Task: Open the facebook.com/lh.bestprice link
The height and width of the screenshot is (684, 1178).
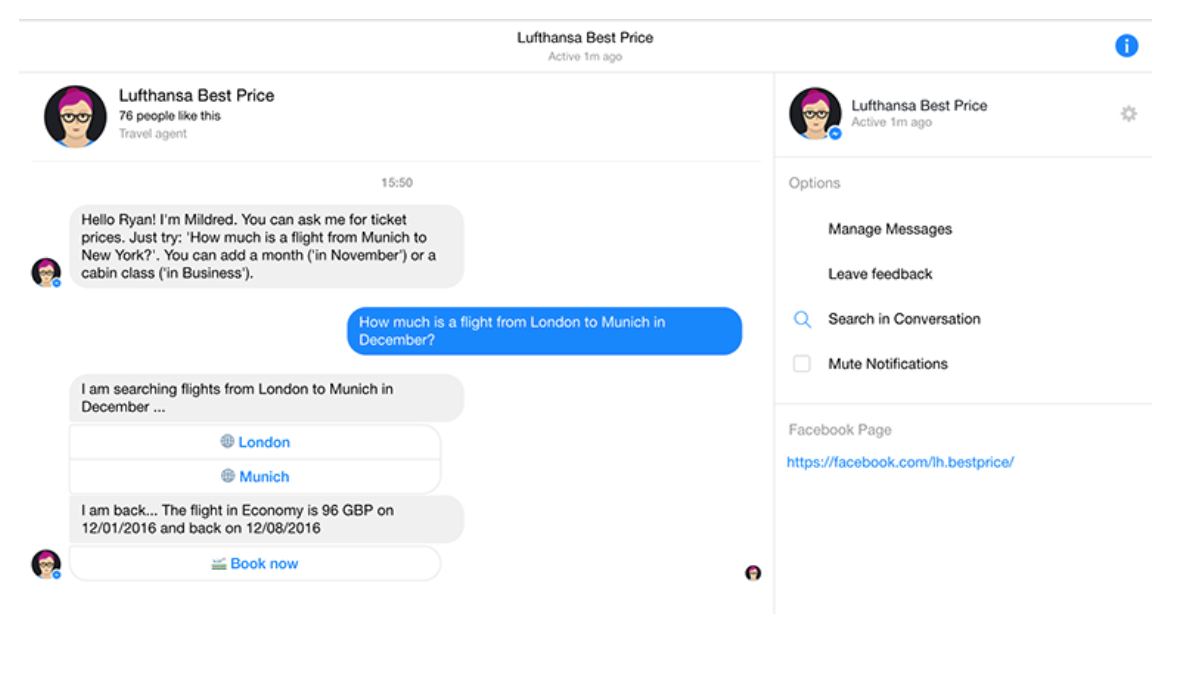Action: tap(900, 462)
